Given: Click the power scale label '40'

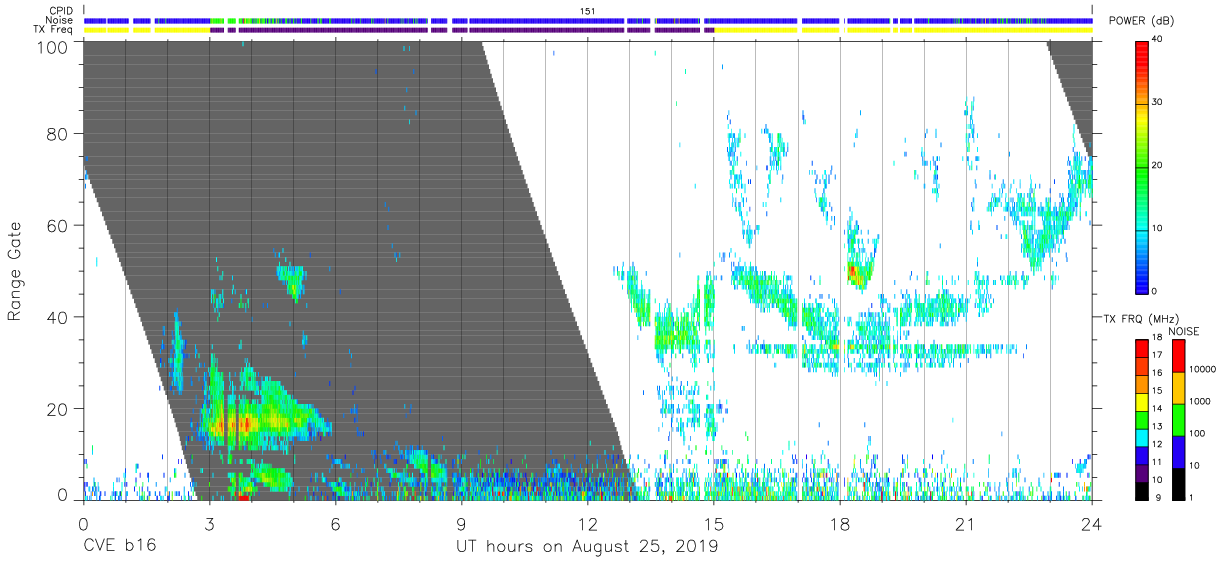Looking at the screenshot, I should [1158, 39].
